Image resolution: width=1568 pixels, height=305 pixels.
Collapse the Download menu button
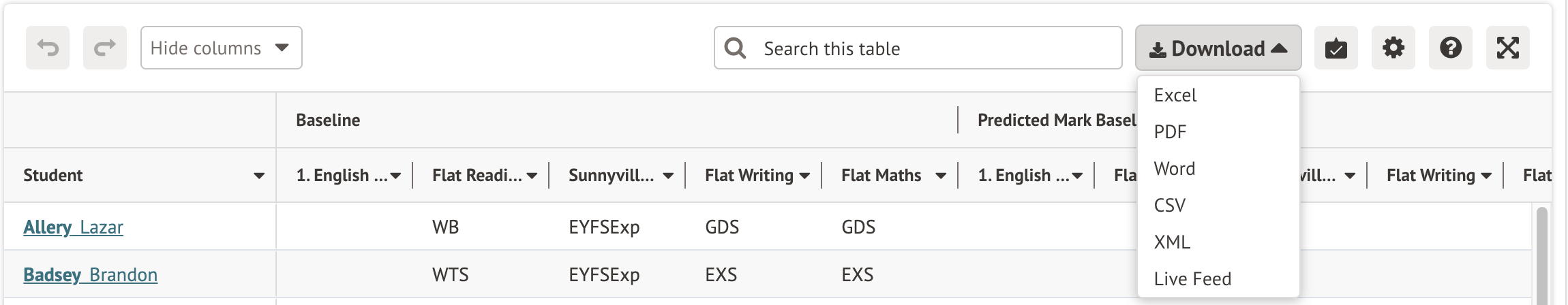click(x=1218, y=48)
